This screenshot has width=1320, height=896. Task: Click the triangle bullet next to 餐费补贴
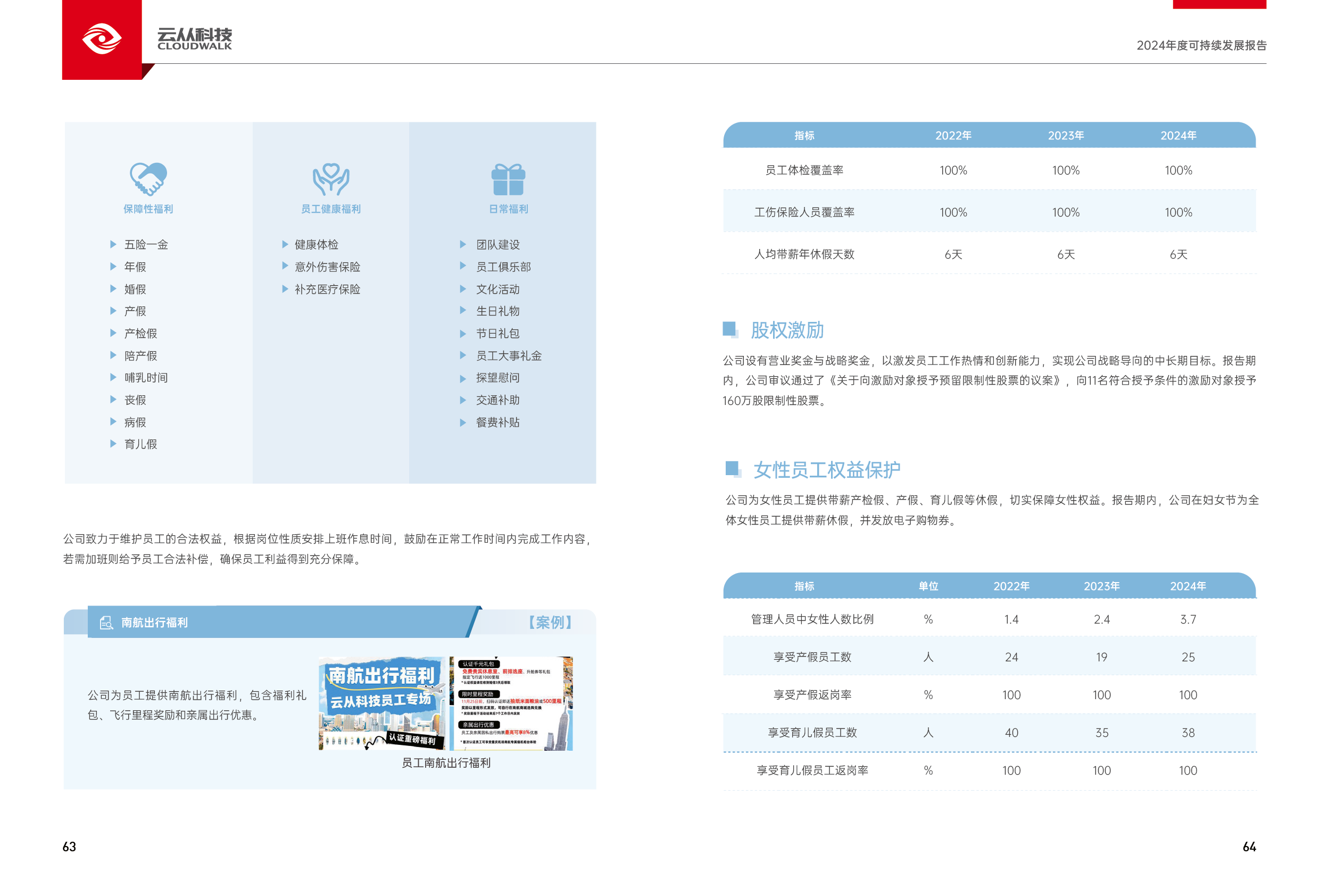pyautogui.click(x=463, y=422)
